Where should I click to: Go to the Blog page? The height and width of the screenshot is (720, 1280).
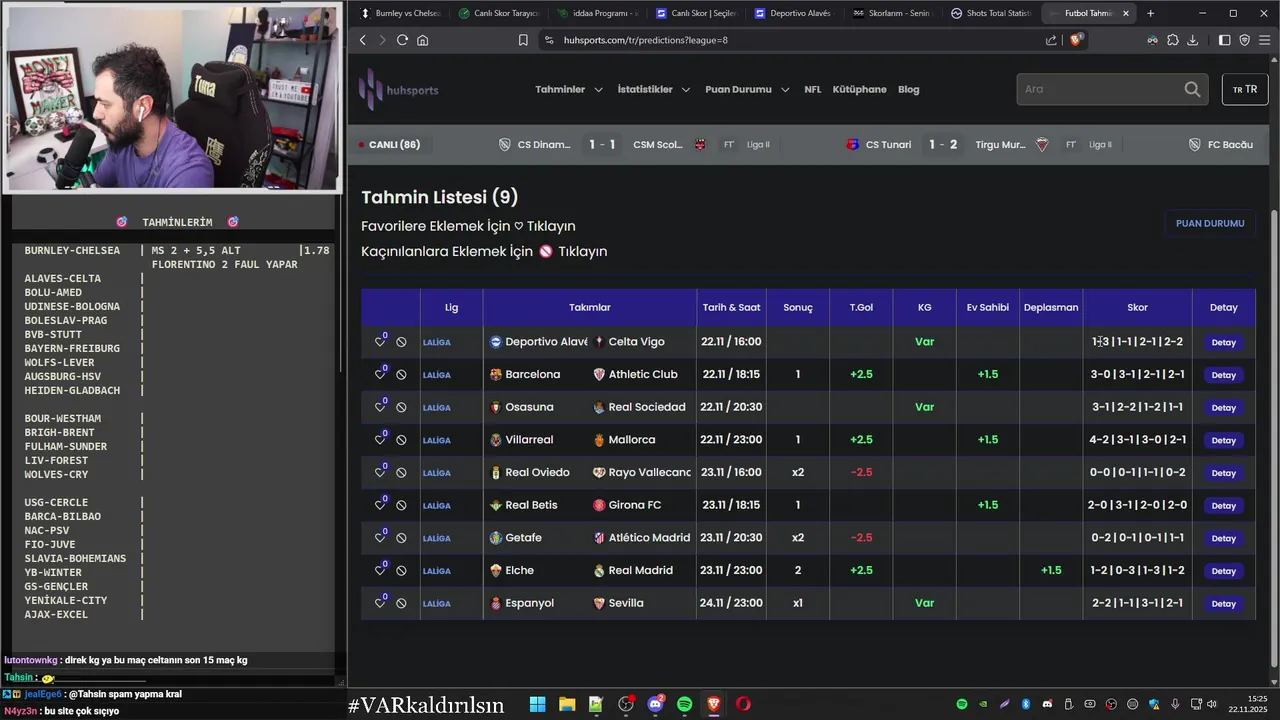tap(909, 89)
